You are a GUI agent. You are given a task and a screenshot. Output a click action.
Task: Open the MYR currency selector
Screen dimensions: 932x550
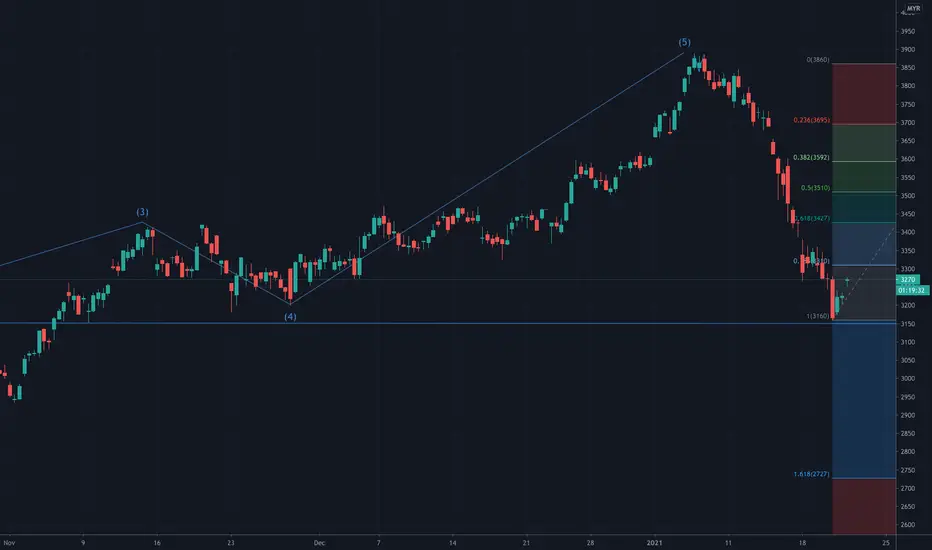click(913, 9)
